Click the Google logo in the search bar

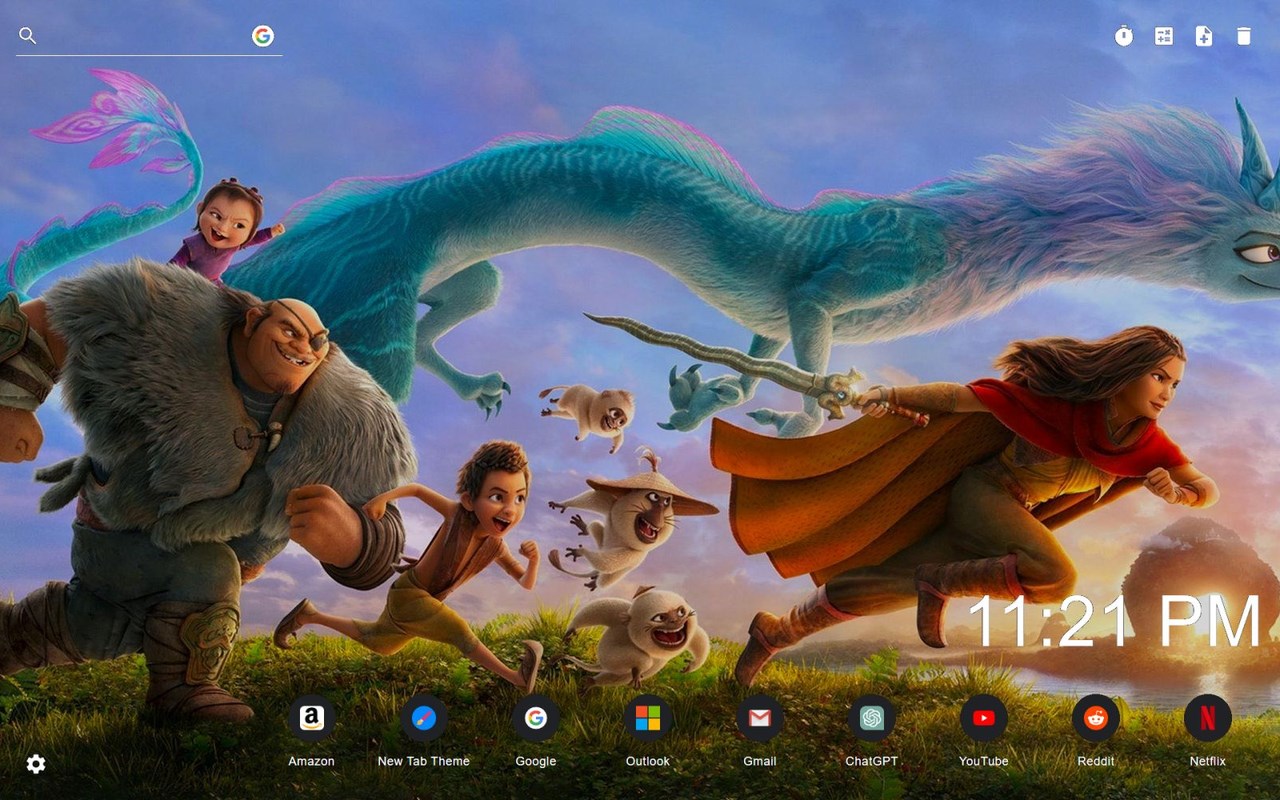tap(263, 36)
